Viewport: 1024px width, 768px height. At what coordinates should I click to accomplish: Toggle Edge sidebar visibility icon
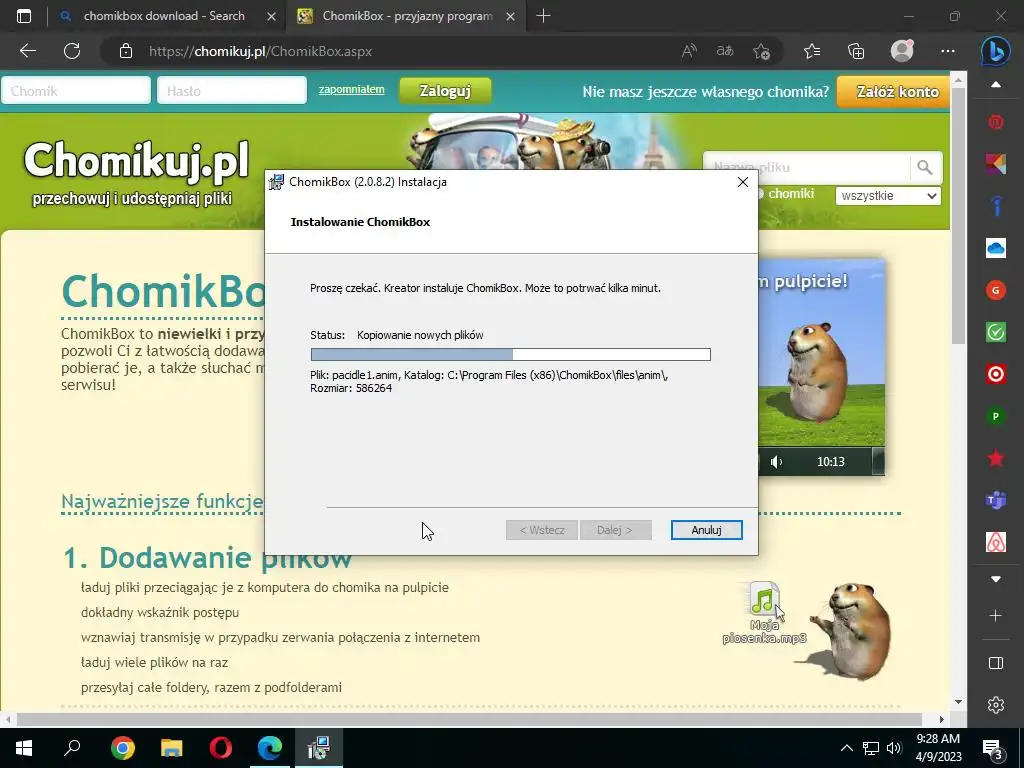pos(995,663)
